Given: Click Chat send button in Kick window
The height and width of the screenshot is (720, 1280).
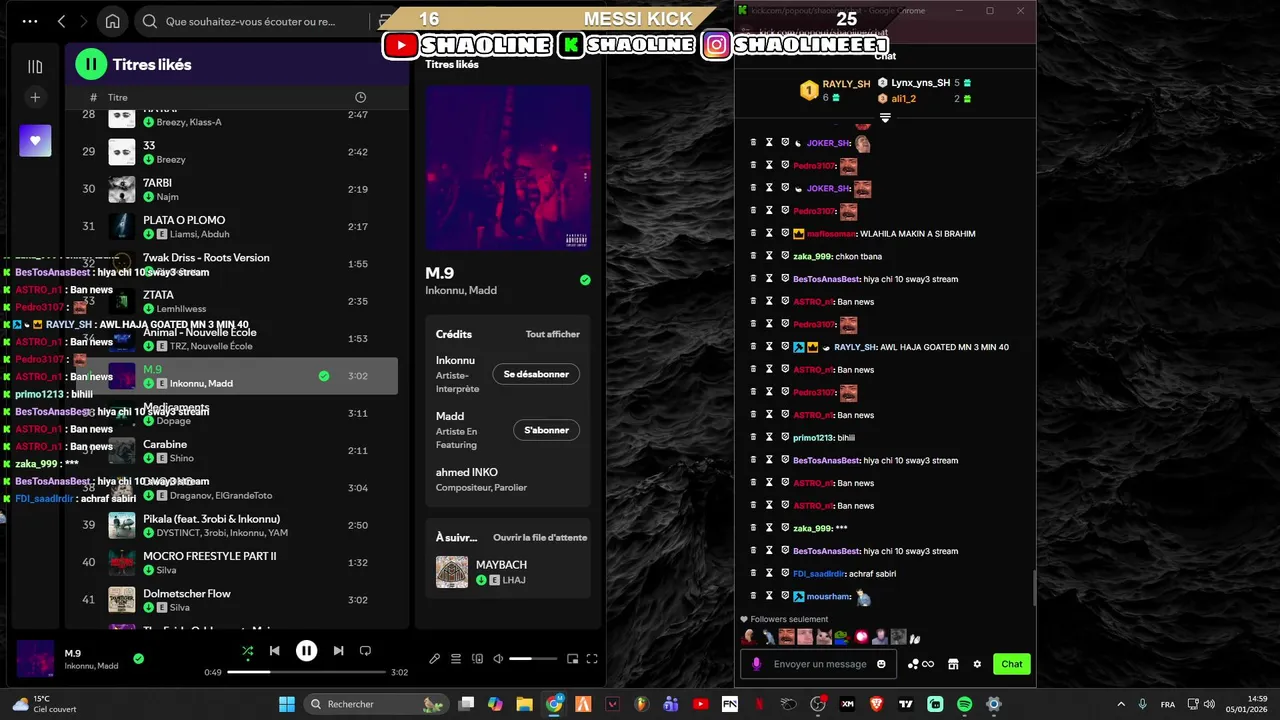Looking at the screenshot, I should coord(1012,664).
